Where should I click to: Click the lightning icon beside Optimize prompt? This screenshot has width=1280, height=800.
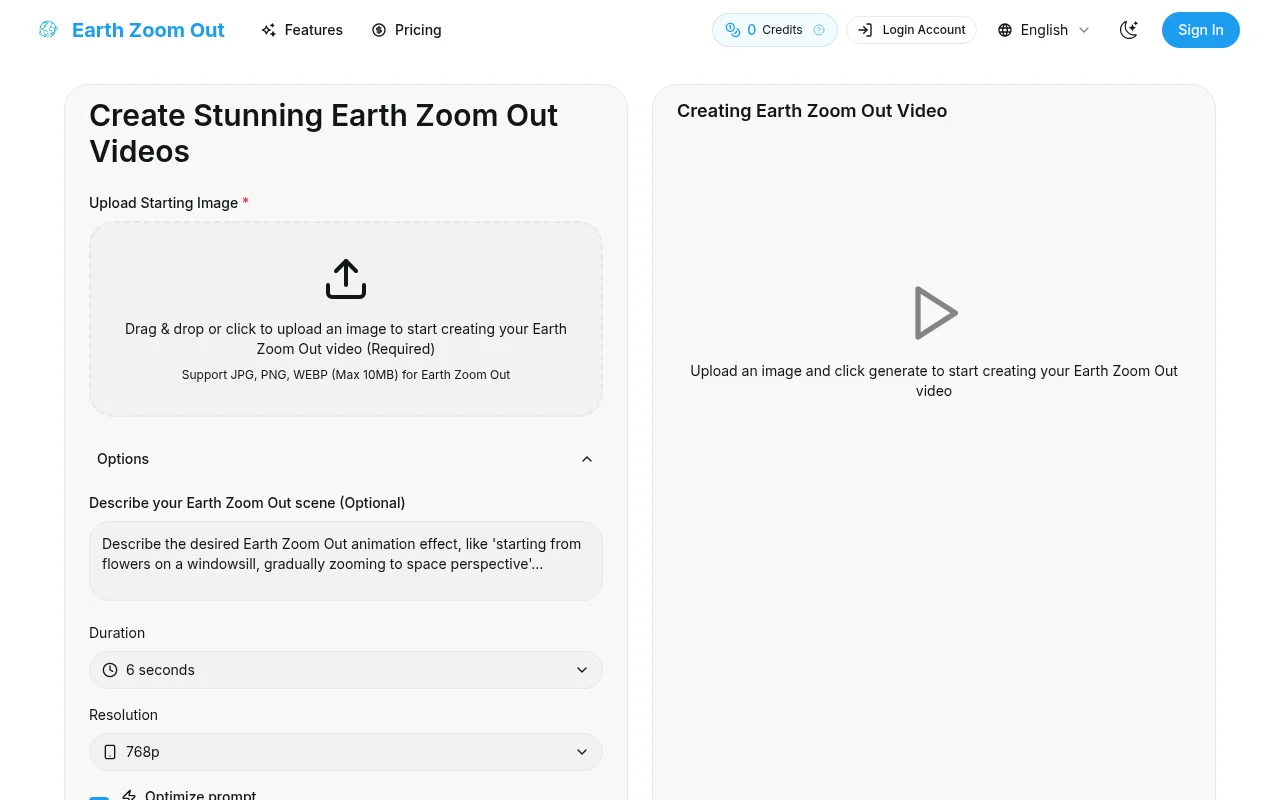pyautogui.click(x=129, y=796)
